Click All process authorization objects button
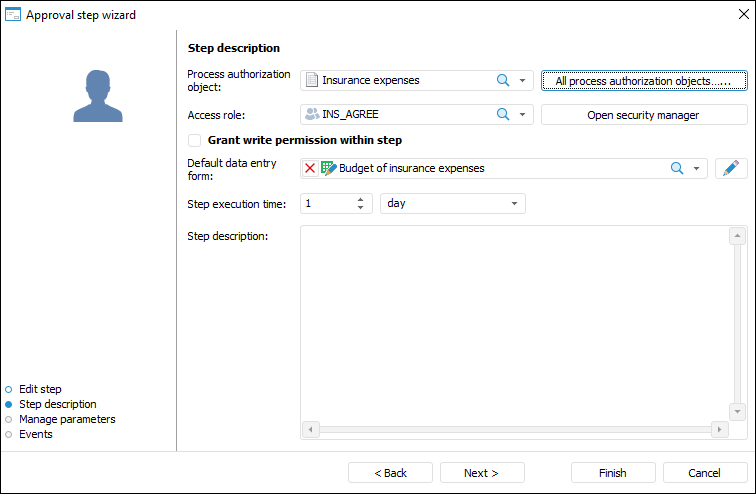This screenshot has width=756, height=494. click(643, 80)
